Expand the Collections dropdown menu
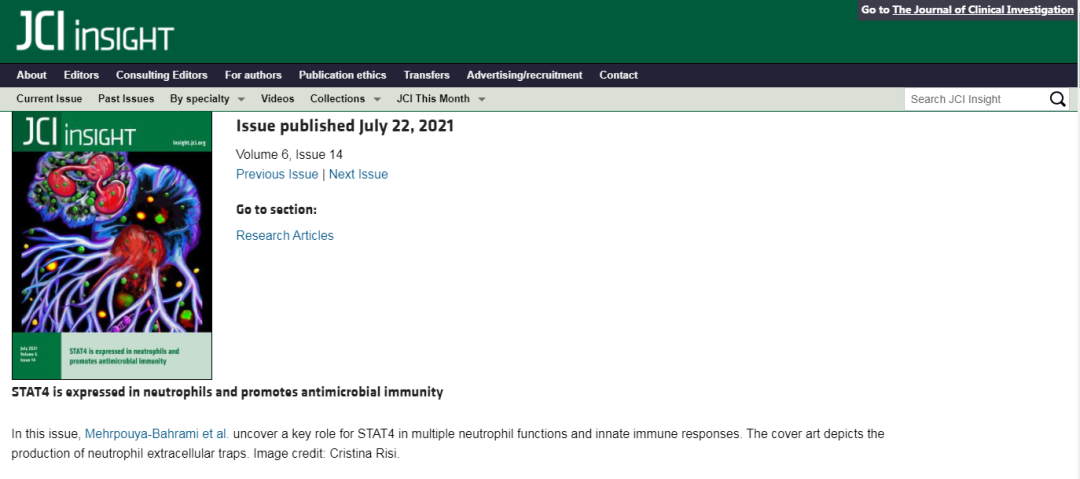Viewport: 1080px width, 479px height. [x=345, y=99]
